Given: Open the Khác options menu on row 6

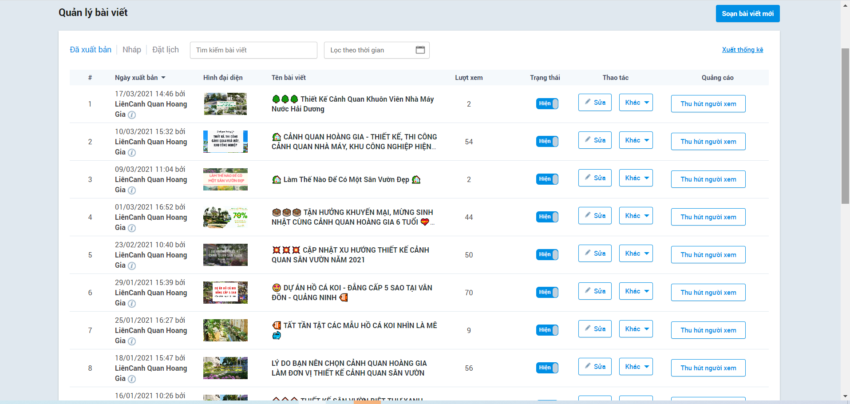Looking at the screenshot, I should click(636, 292).
